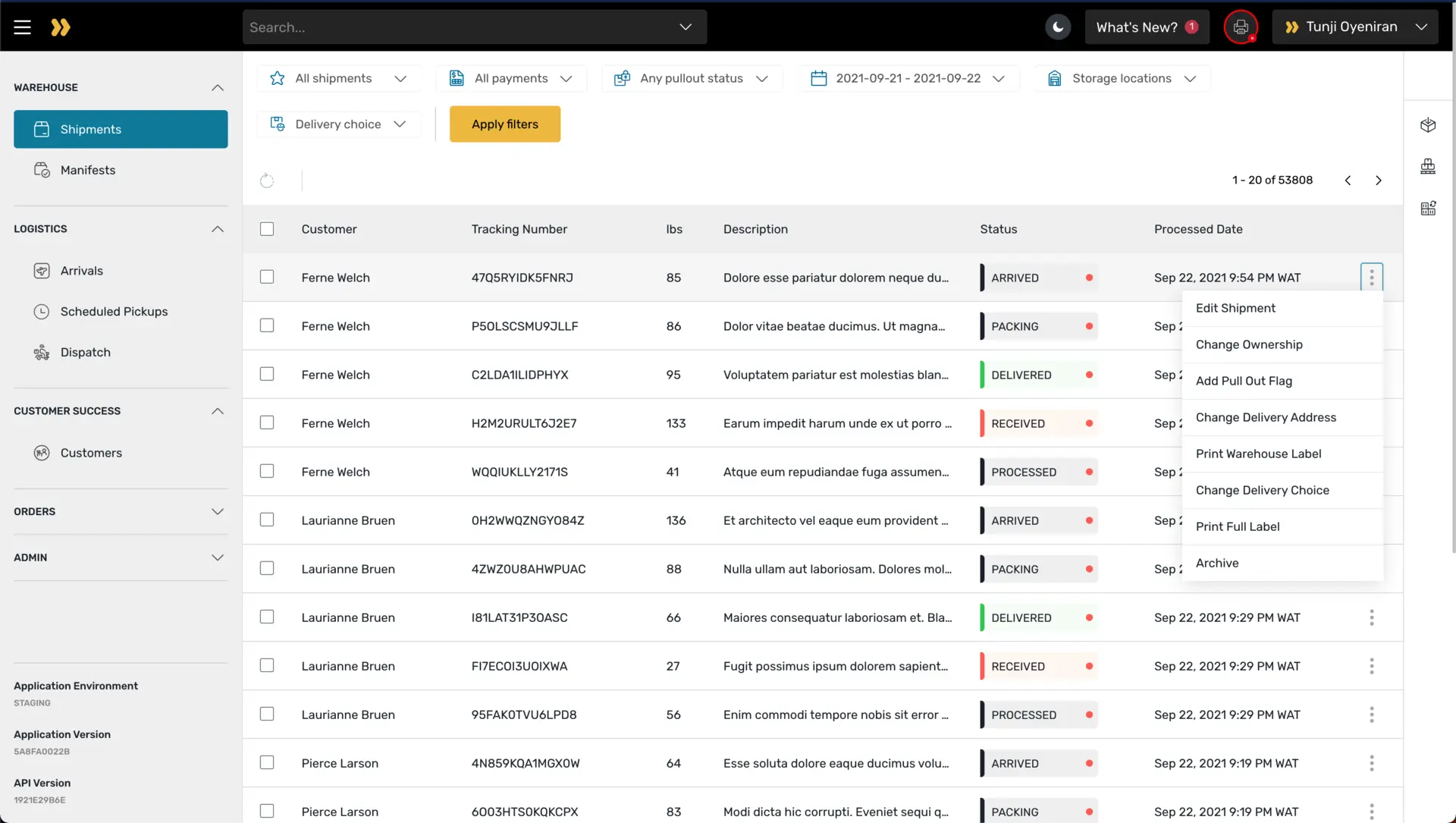Refresh the shipments list

tap(267, 181)
